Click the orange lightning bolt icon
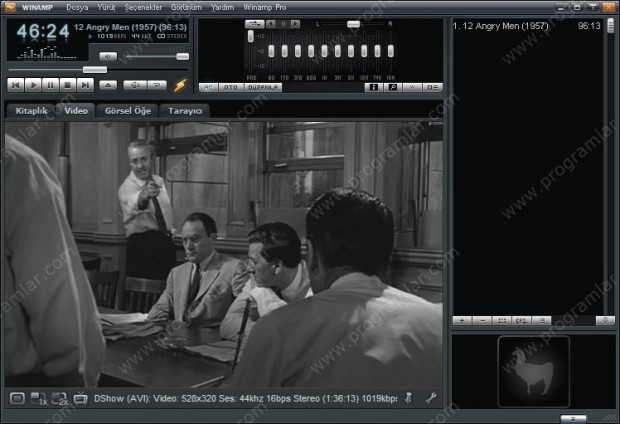 point(180,85)
